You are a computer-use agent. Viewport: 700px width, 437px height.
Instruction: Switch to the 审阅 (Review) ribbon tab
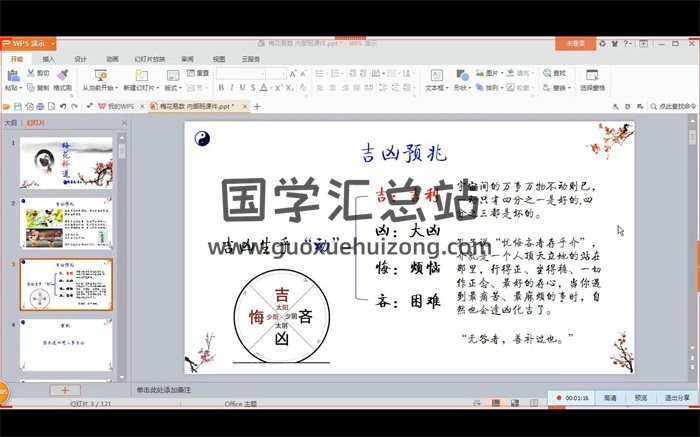188,59
